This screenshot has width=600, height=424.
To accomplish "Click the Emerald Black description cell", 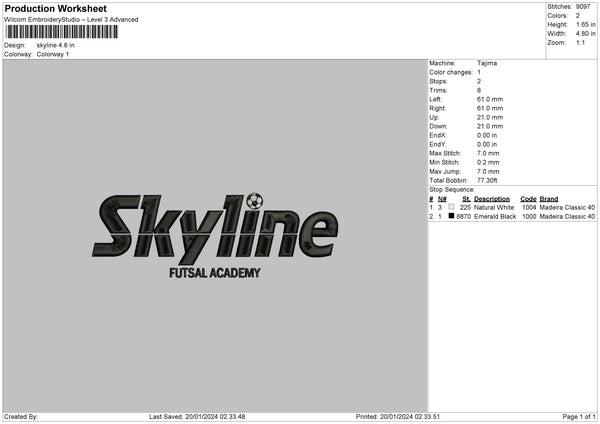I will click(495, 217).
